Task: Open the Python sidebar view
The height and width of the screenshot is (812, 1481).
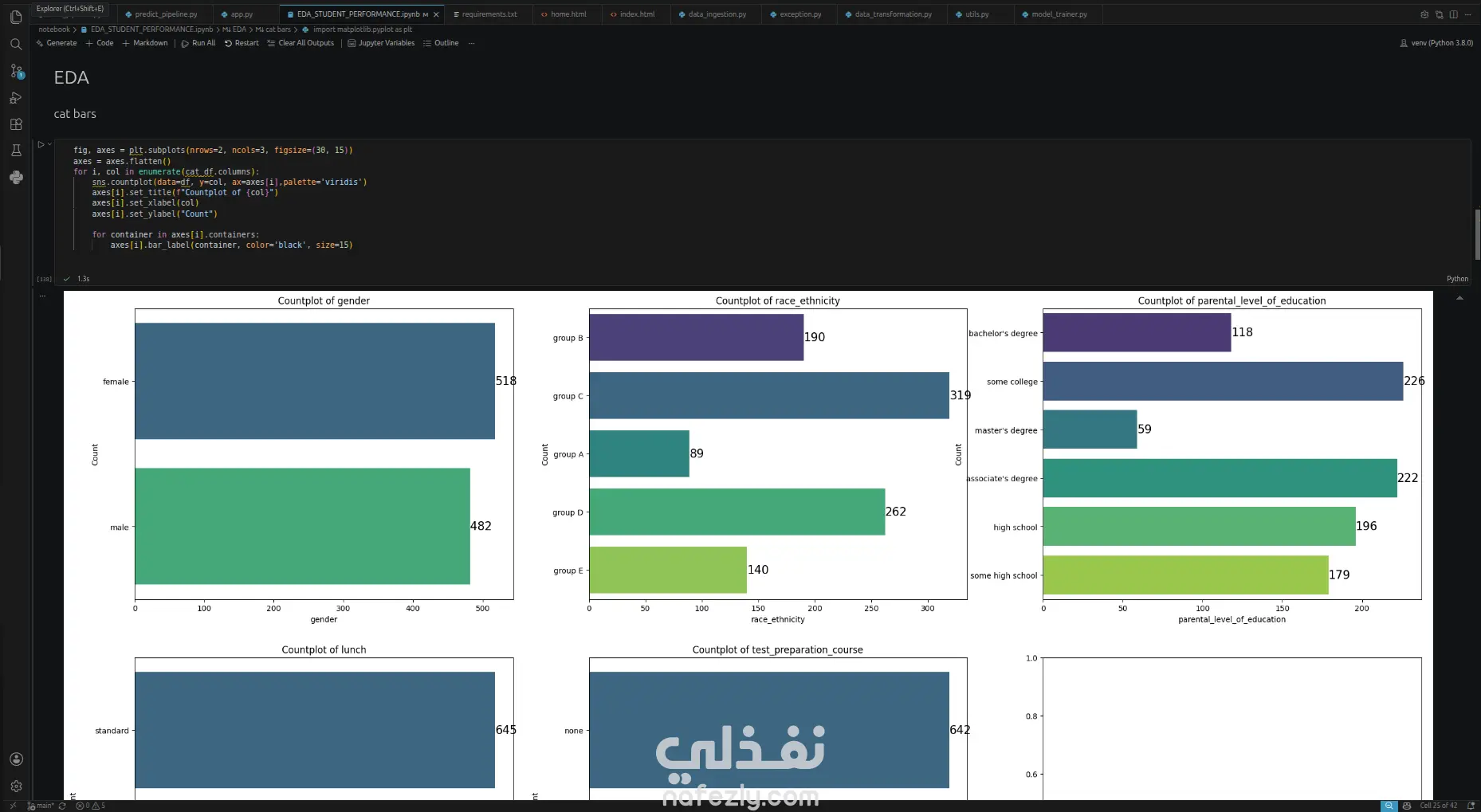Action: click(x=16, y=177)
